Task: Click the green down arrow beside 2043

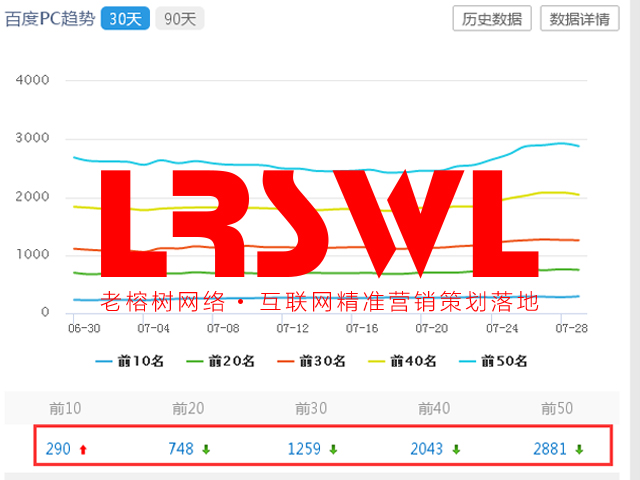Action: [456, 450]
